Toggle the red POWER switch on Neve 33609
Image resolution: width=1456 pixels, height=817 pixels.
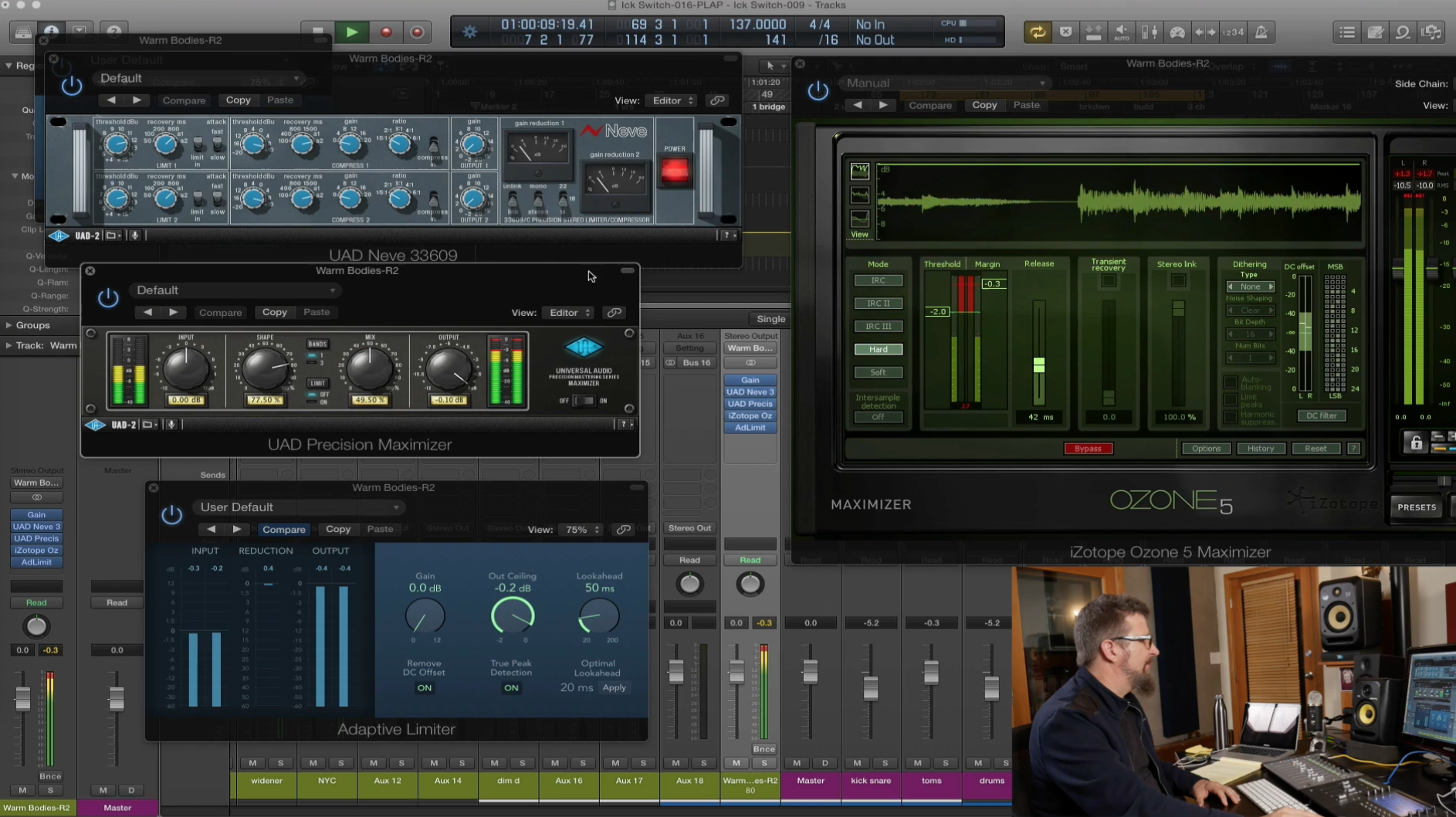676,171
